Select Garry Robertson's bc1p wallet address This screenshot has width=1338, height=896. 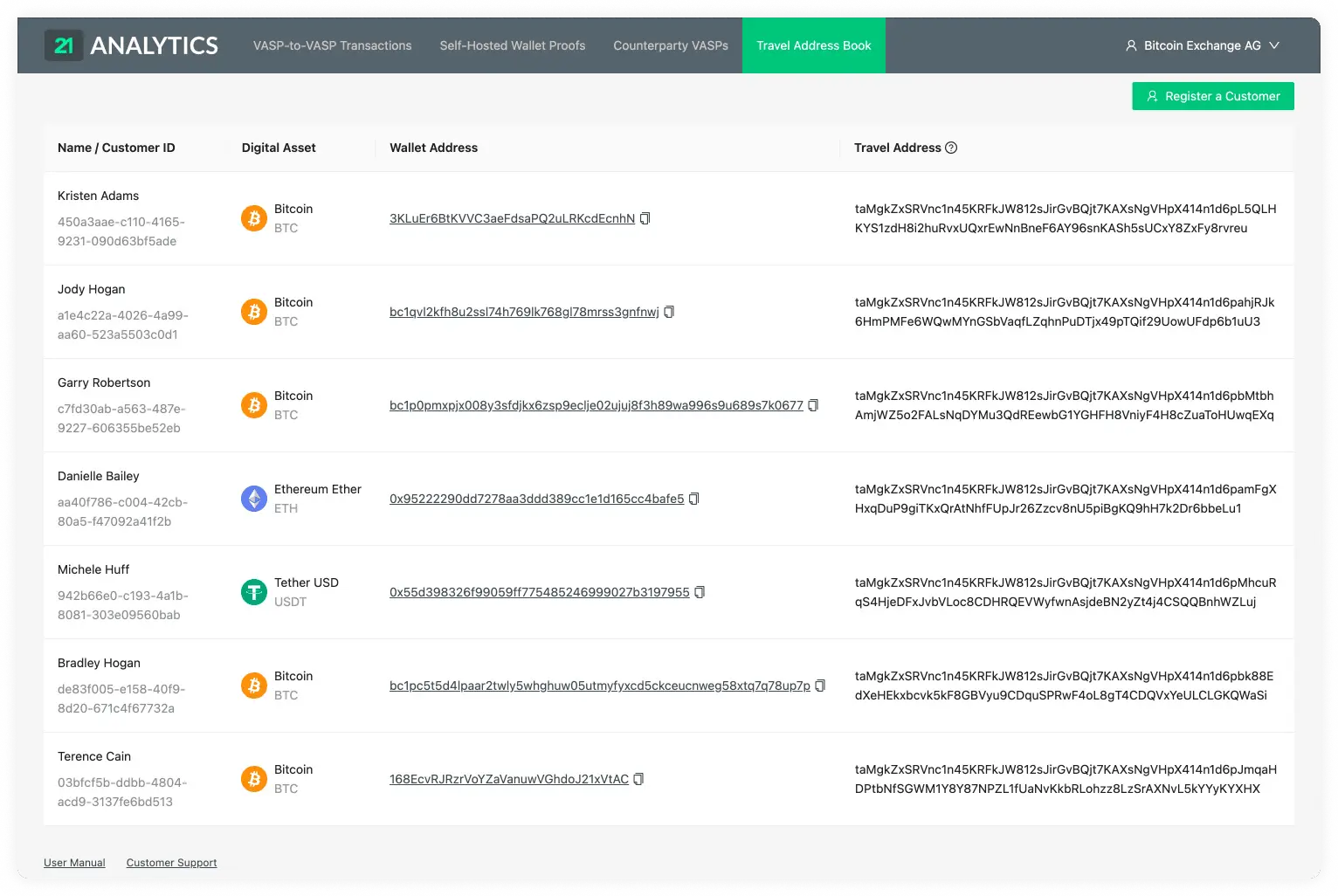pos(597,405)
